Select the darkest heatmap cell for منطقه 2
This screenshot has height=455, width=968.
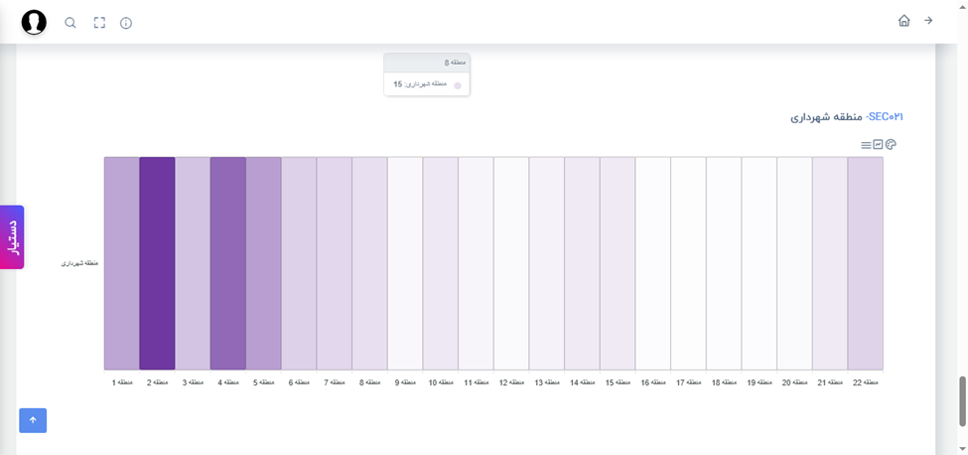(x=157, y=263)
